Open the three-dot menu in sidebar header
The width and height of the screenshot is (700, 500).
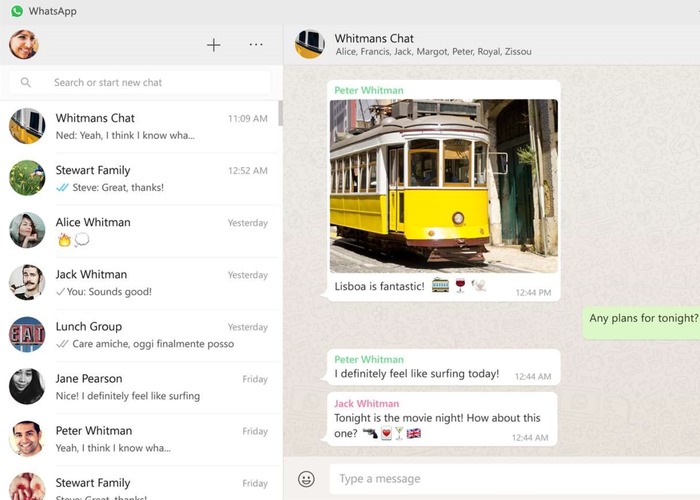256,45
